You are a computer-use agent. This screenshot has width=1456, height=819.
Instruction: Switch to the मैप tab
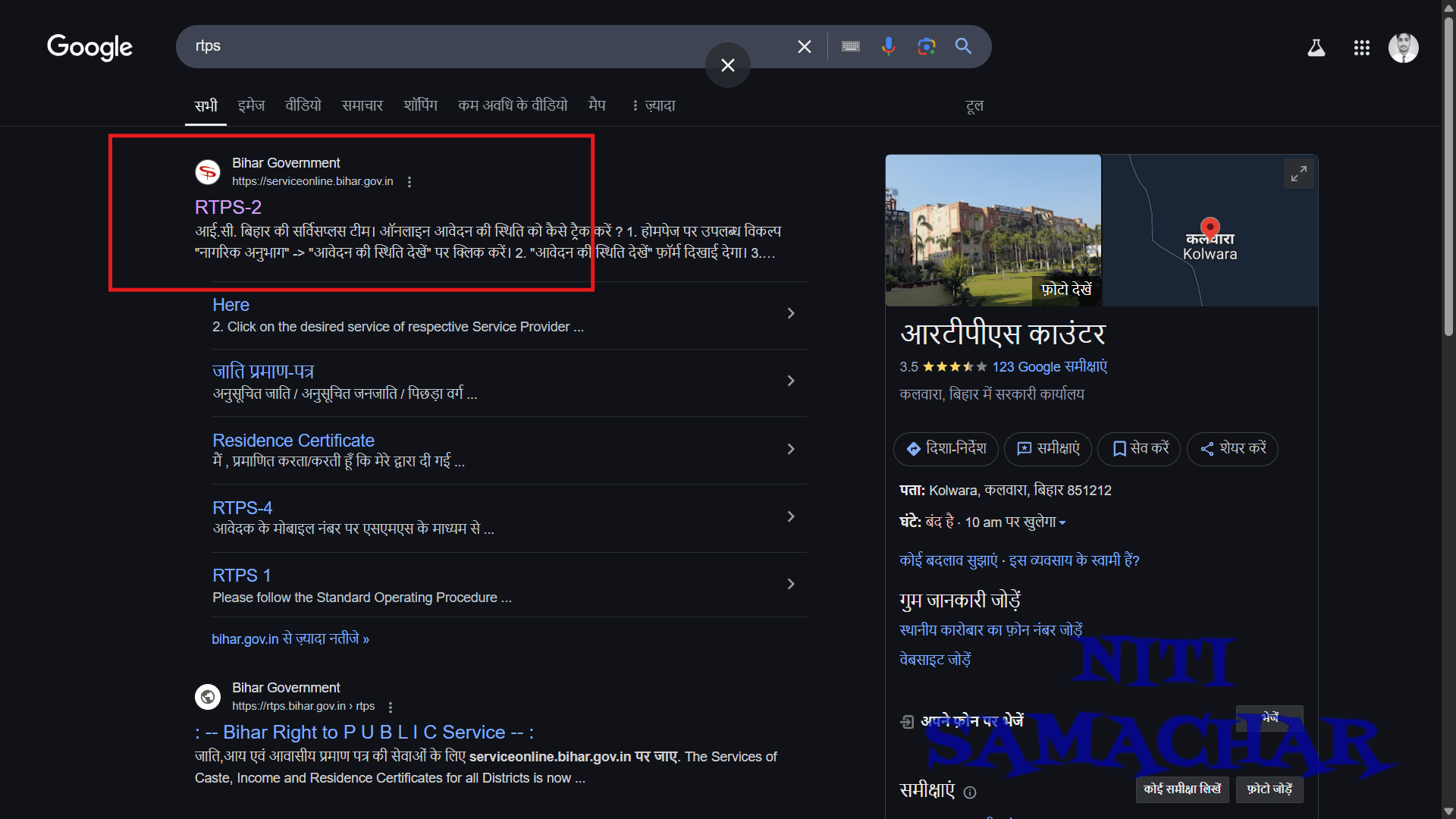coord(598,105)
